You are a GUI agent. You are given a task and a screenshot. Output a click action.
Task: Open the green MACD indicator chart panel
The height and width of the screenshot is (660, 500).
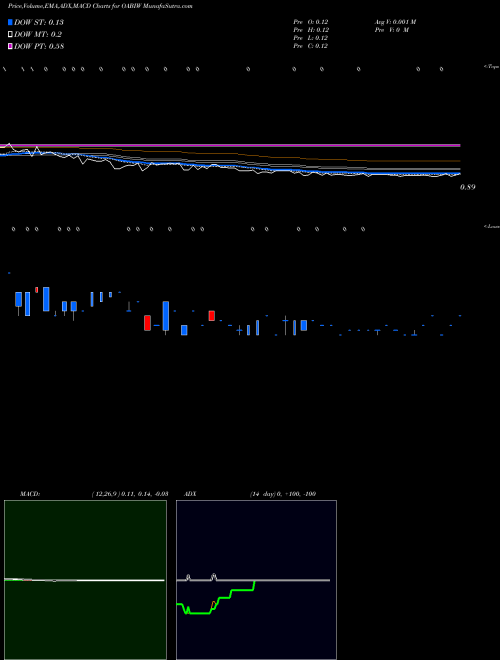85,580
